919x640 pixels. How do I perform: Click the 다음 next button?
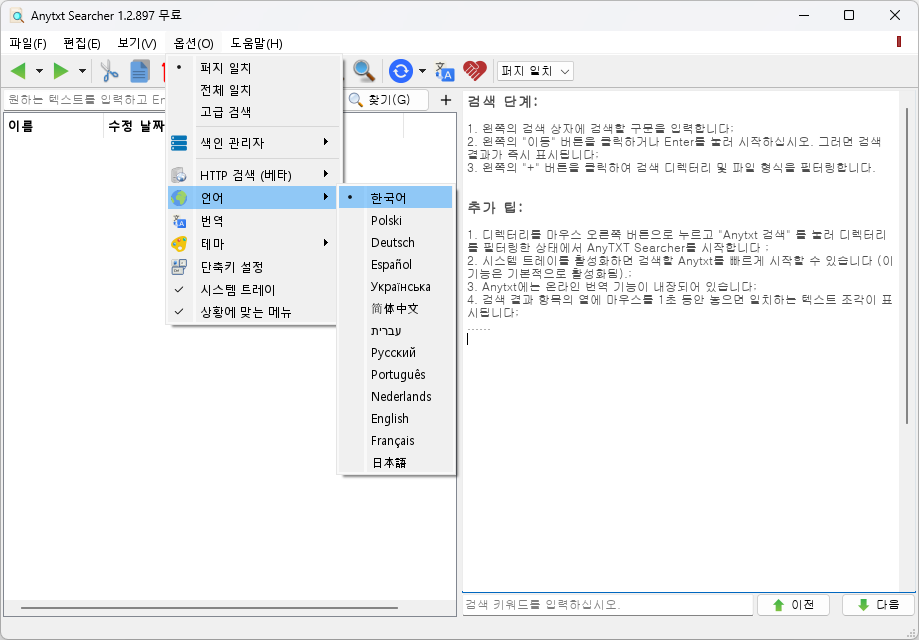click(x=878, y=605)
